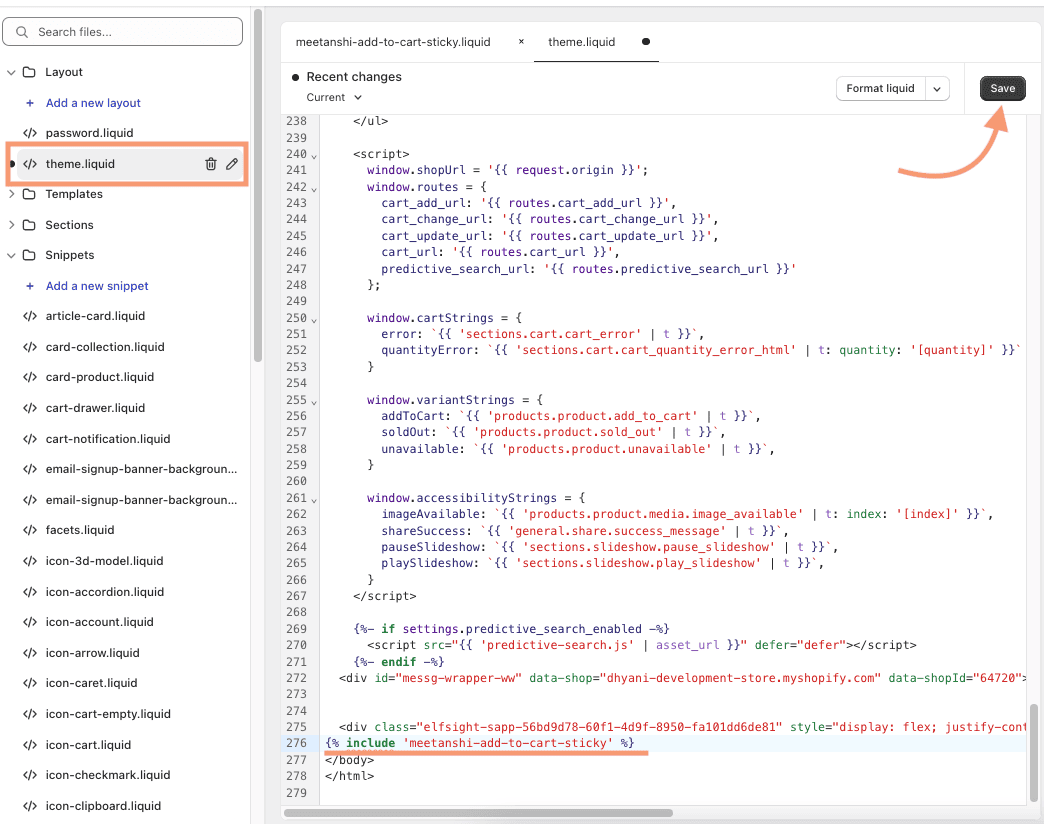The height and width of the screenshot is (824, 1044).
Task: Close the meetanshi-add-to-cart-sticky.liquid tab
Action: (521, 42)
